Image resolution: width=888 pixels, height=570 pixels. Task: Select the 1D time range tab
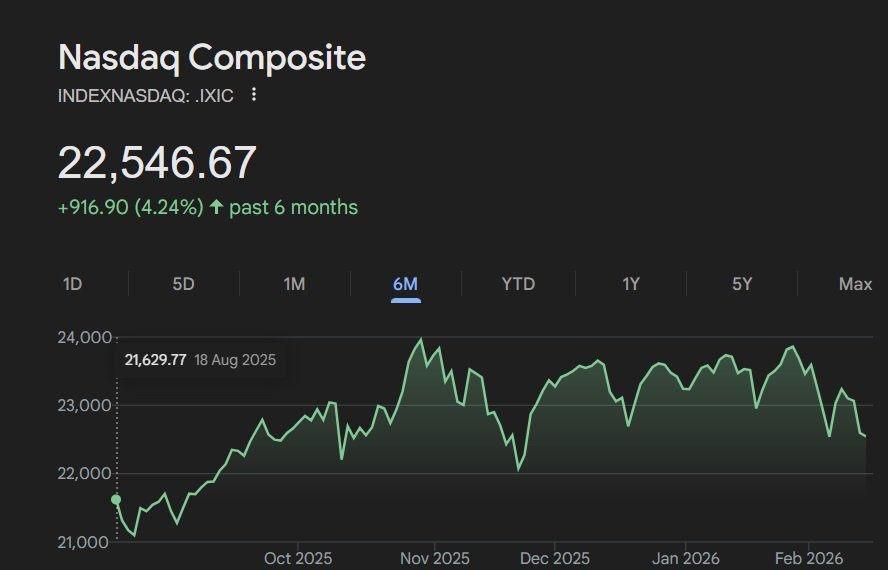tap(72, 284)
